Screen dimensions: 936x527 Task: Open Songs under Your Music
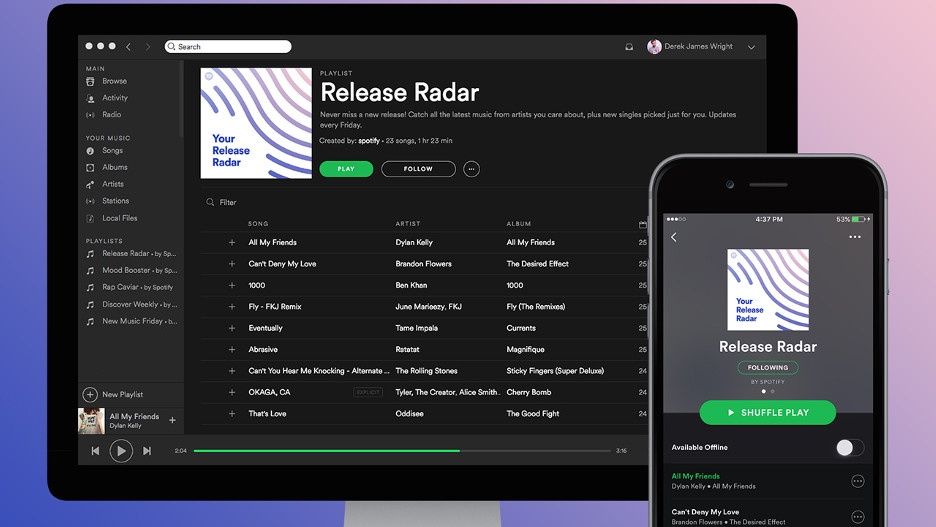click(x=112, y=151)
